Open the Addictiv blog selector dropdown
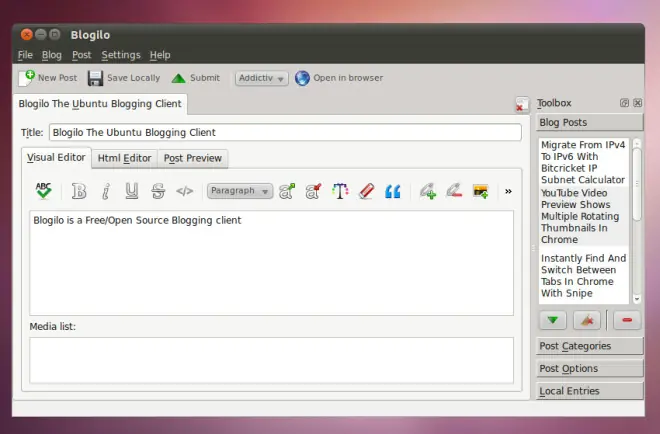Image resolution: width=660 pixels, height=434 pixels. (261, 78)
